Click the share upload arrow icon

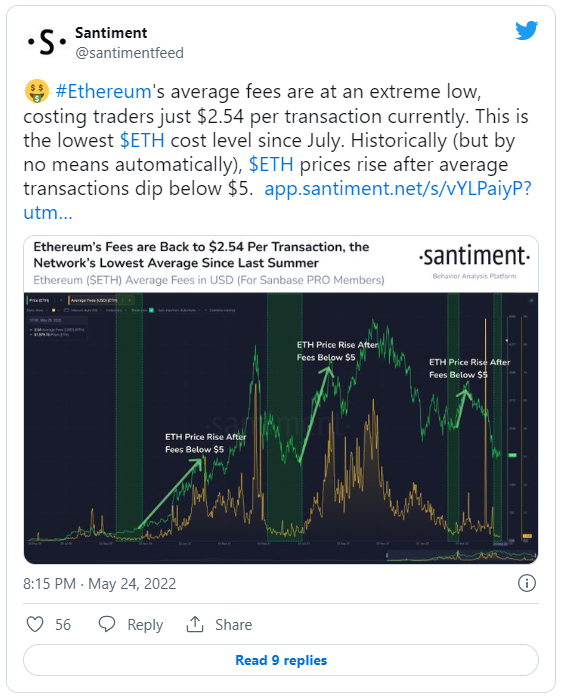tap(195, 624)
